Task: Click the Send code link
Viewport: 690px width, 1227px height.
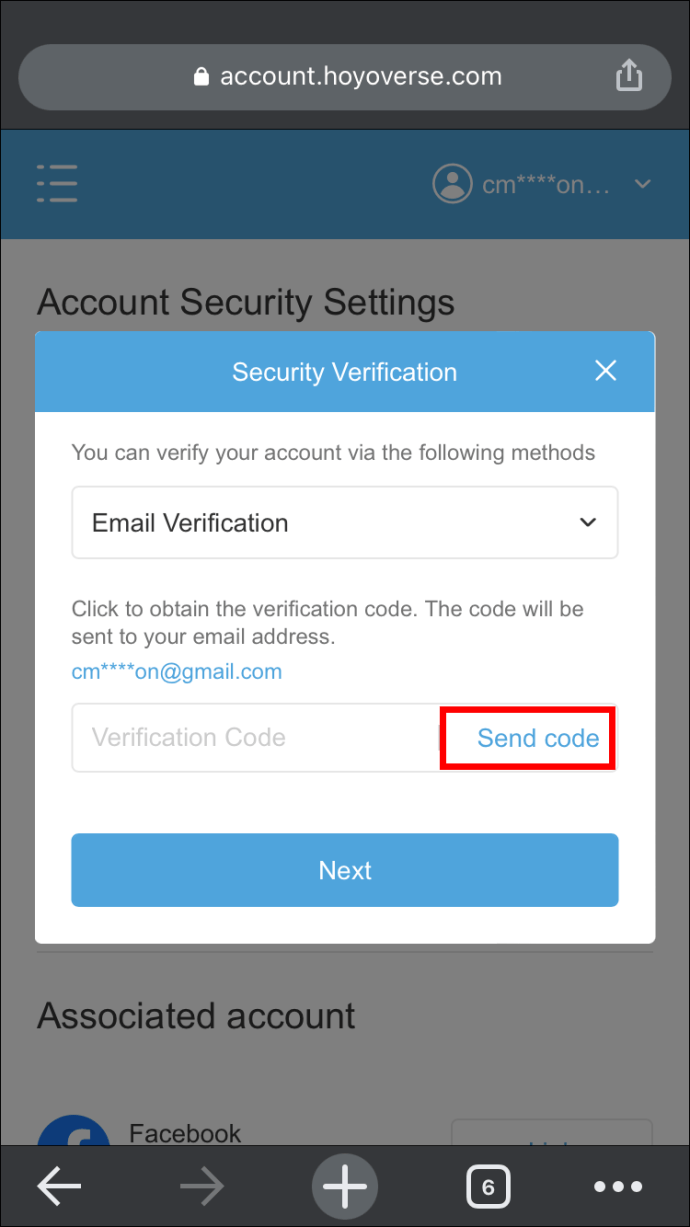Action: 538,738
